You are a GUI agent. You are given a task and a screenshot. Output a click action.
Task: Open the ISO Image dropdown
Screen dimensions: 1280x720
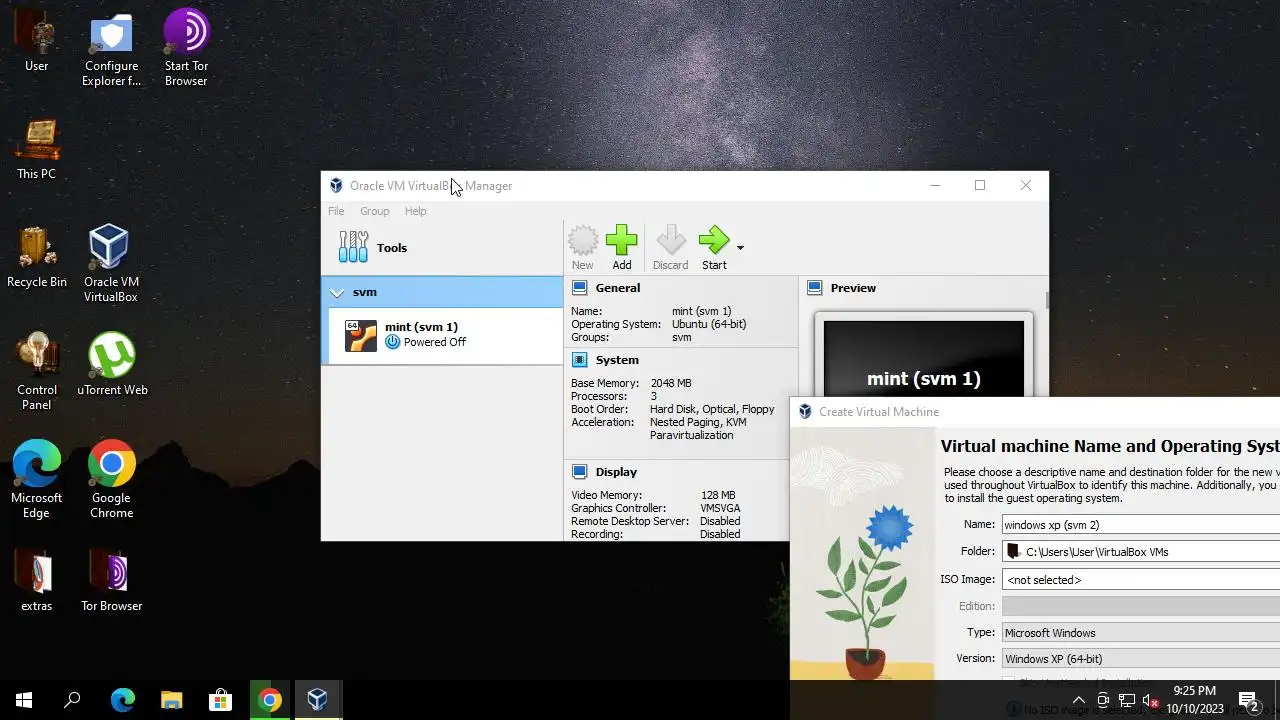[x=1140, y=580]
